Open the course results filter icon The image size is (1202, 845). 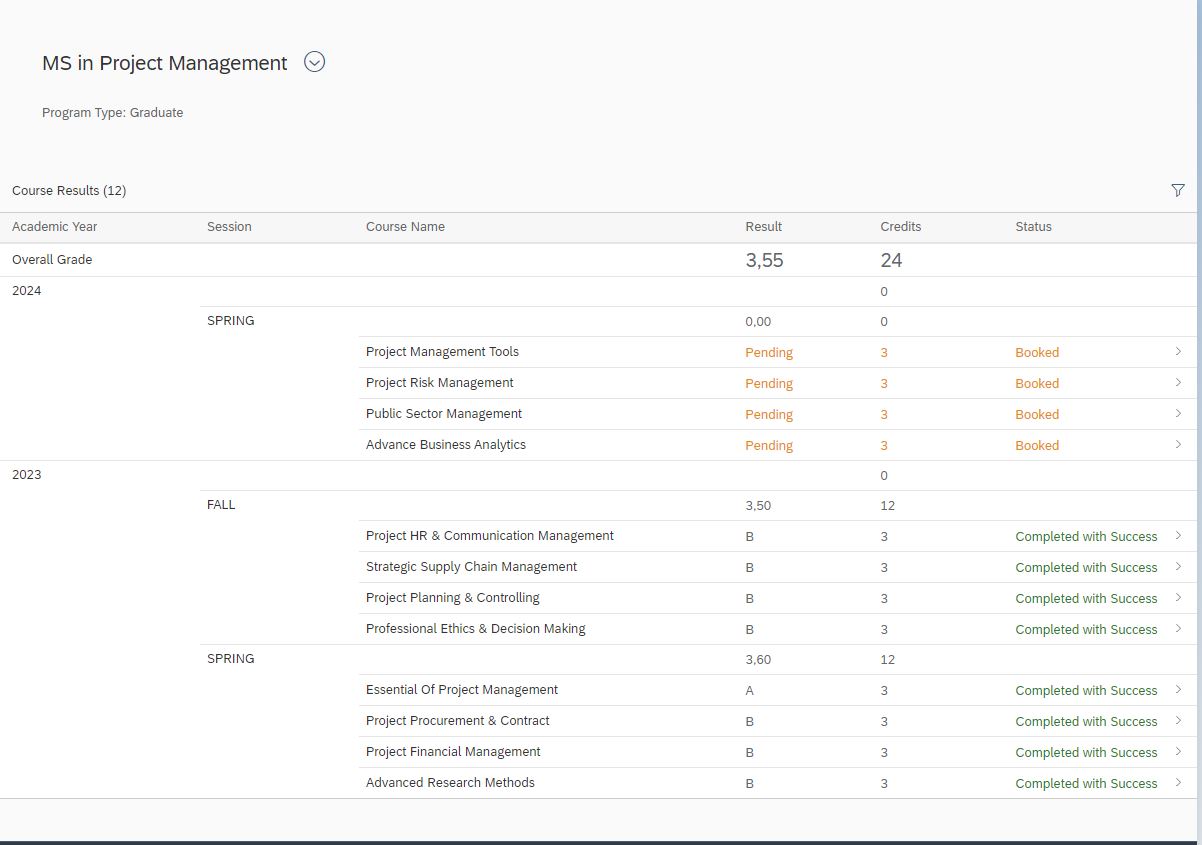point(1177,190)
